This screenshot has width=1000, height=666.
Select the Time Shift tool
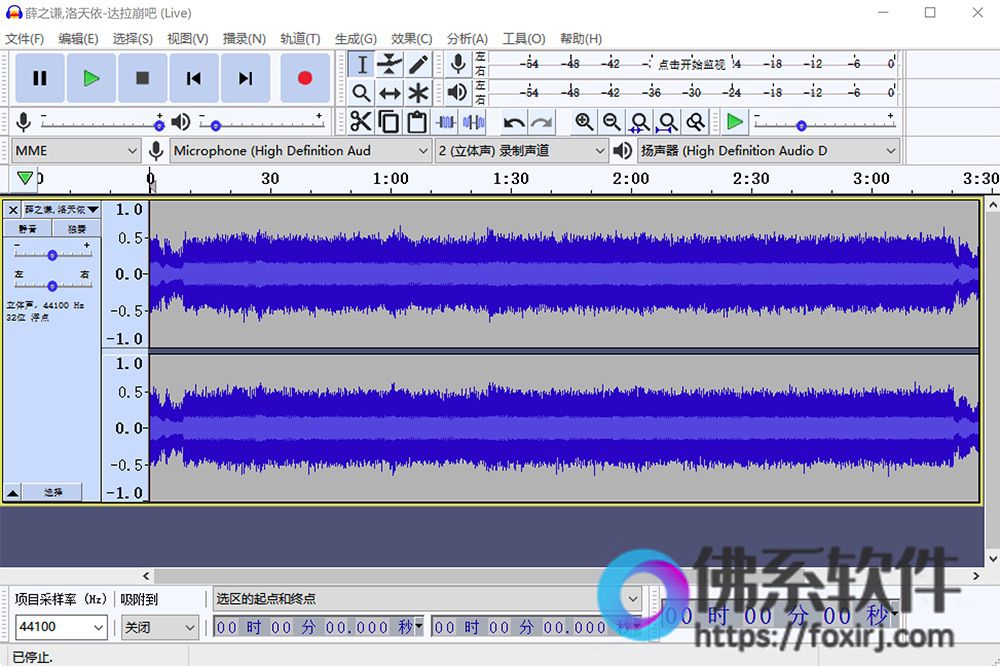pos(390,93)
